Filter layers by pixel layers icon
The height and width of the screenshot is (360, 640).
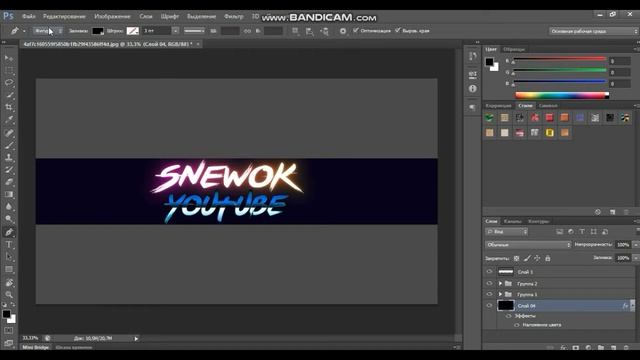pos(560,232)
